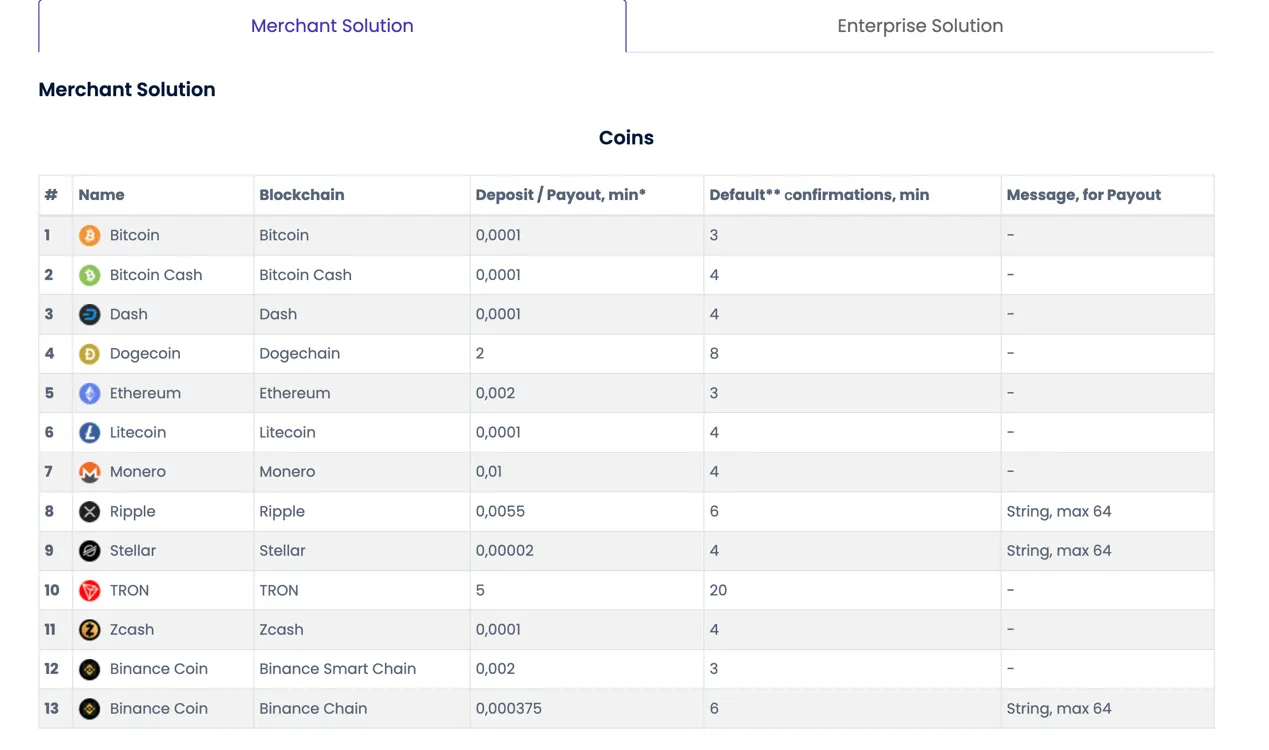Screen dimensions: 1269x750
Task: Click Dogecoin's minimum deposit value 2
Action: [x=480, y=354]
